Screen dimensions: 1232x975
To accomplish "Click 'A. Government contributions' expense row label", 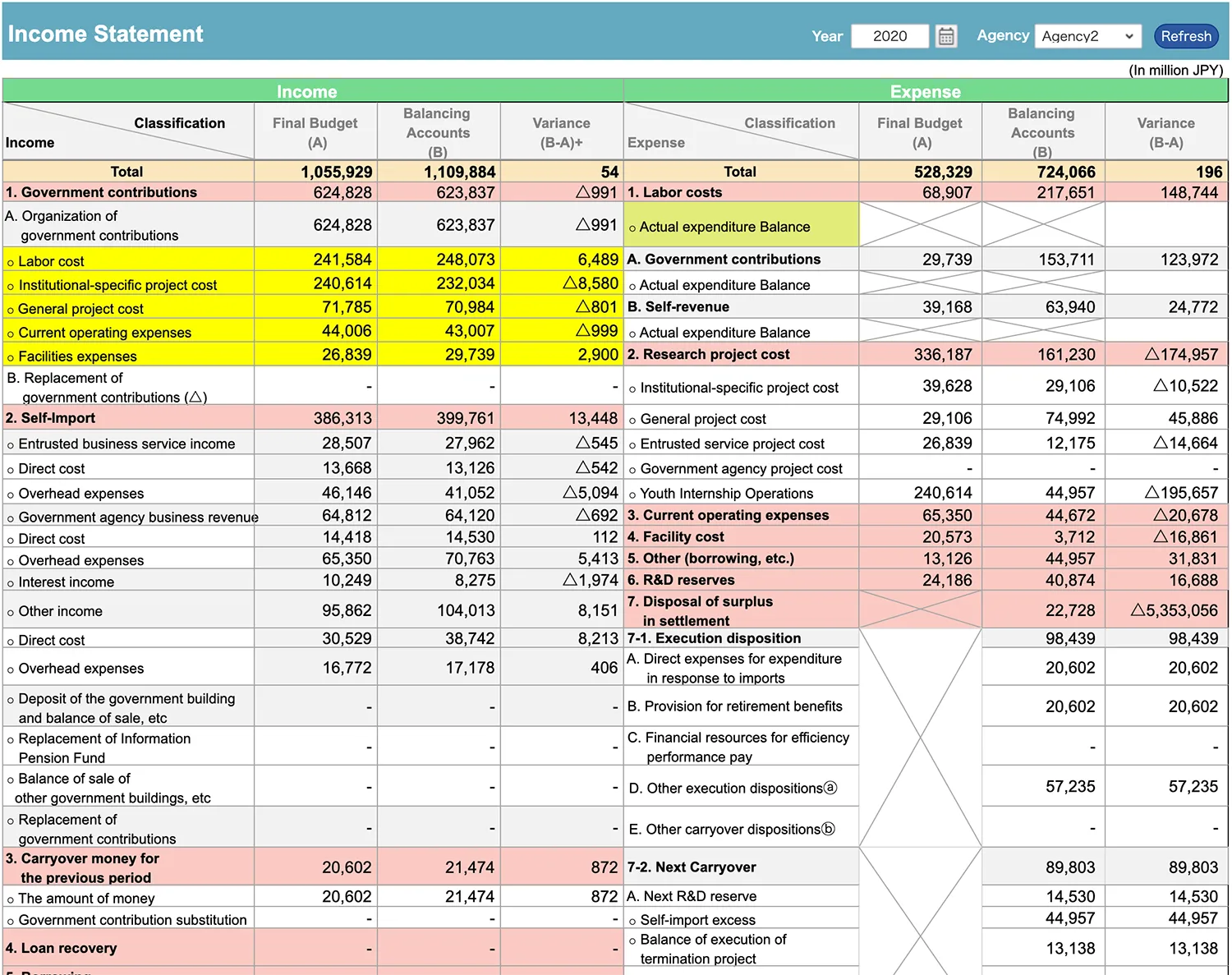I will [x=724, y=259].
